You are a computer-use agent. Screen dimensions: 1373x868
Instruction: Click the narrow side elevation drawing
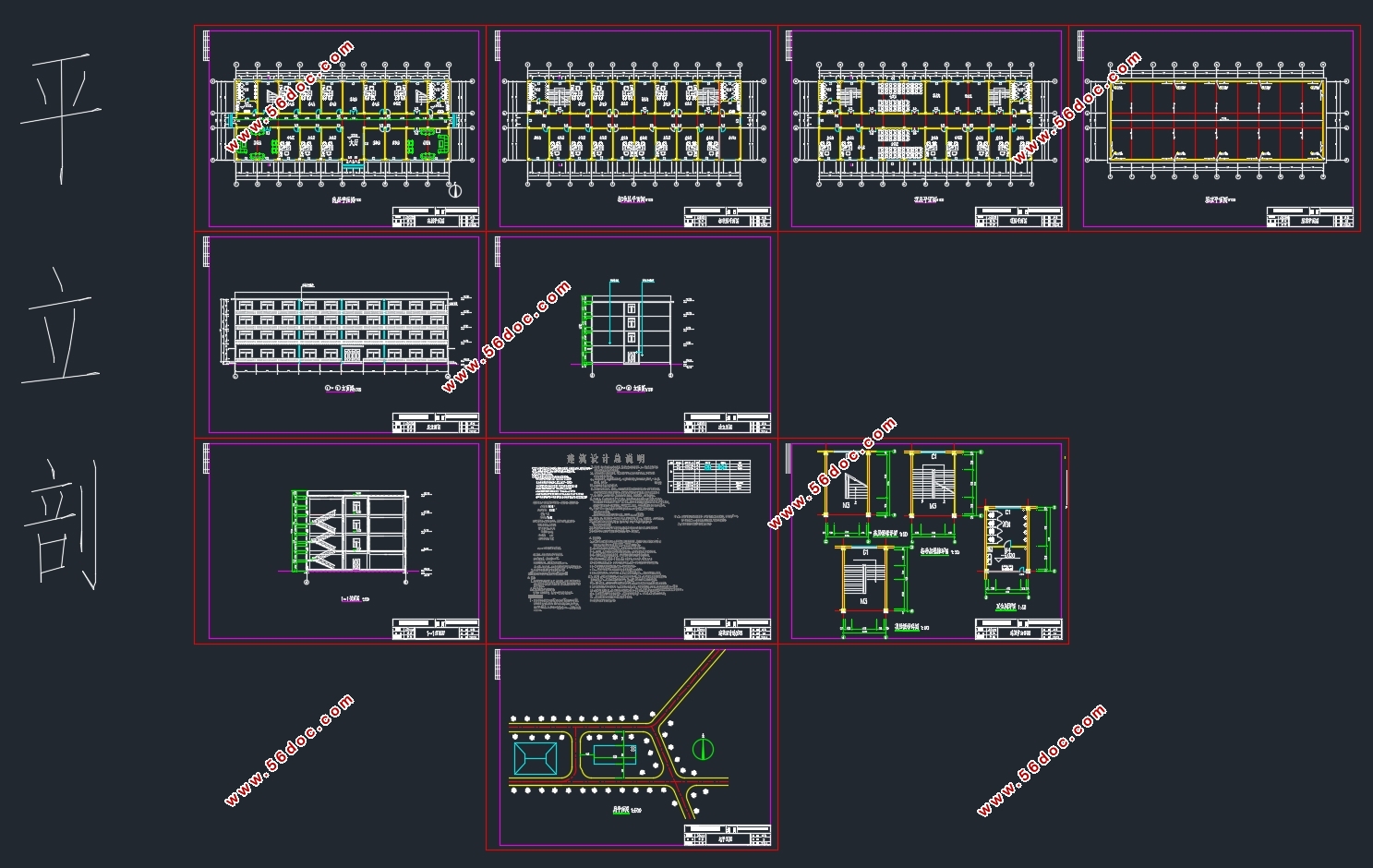coord(633,323)
